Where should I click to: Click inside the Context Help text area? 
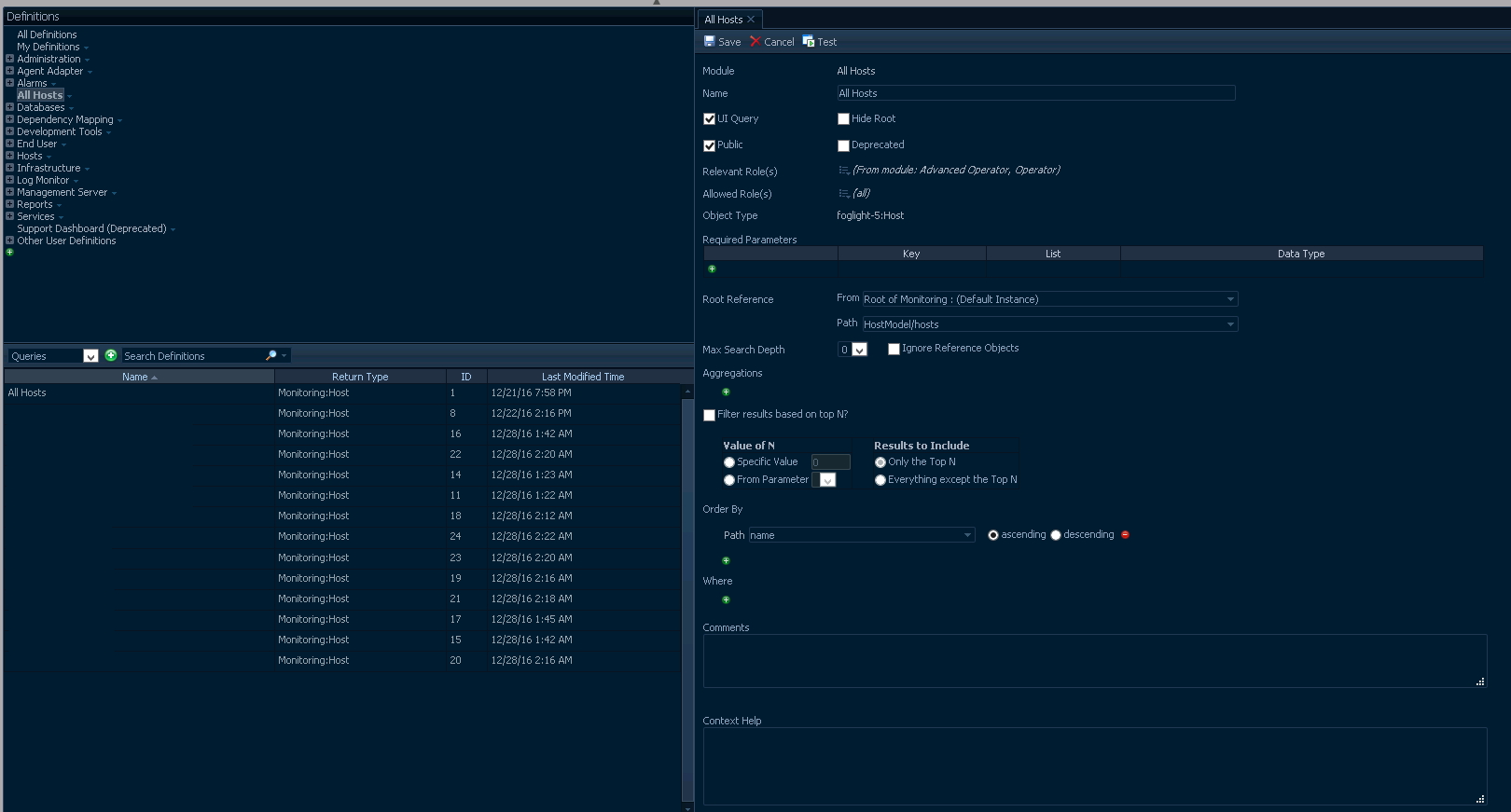(1094, 766)
